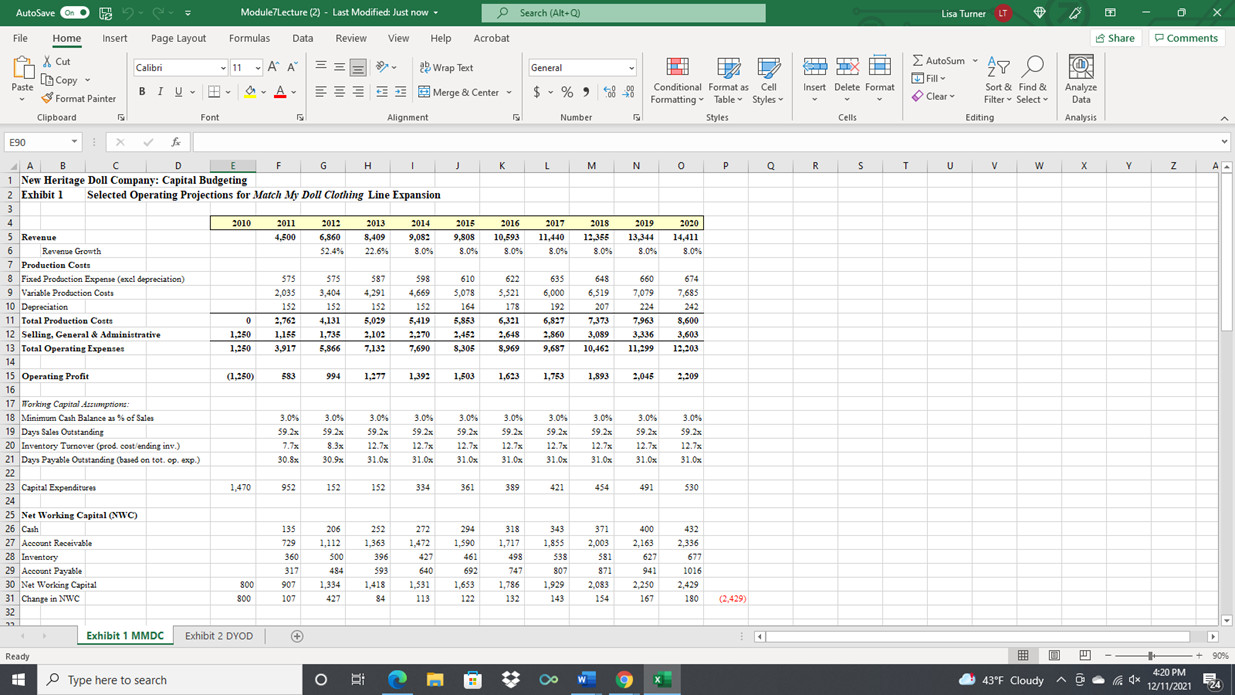This screenshot has height=695, width=1235.
Task: Switch to the Data ribbon tab
Action: coord(303,38)
